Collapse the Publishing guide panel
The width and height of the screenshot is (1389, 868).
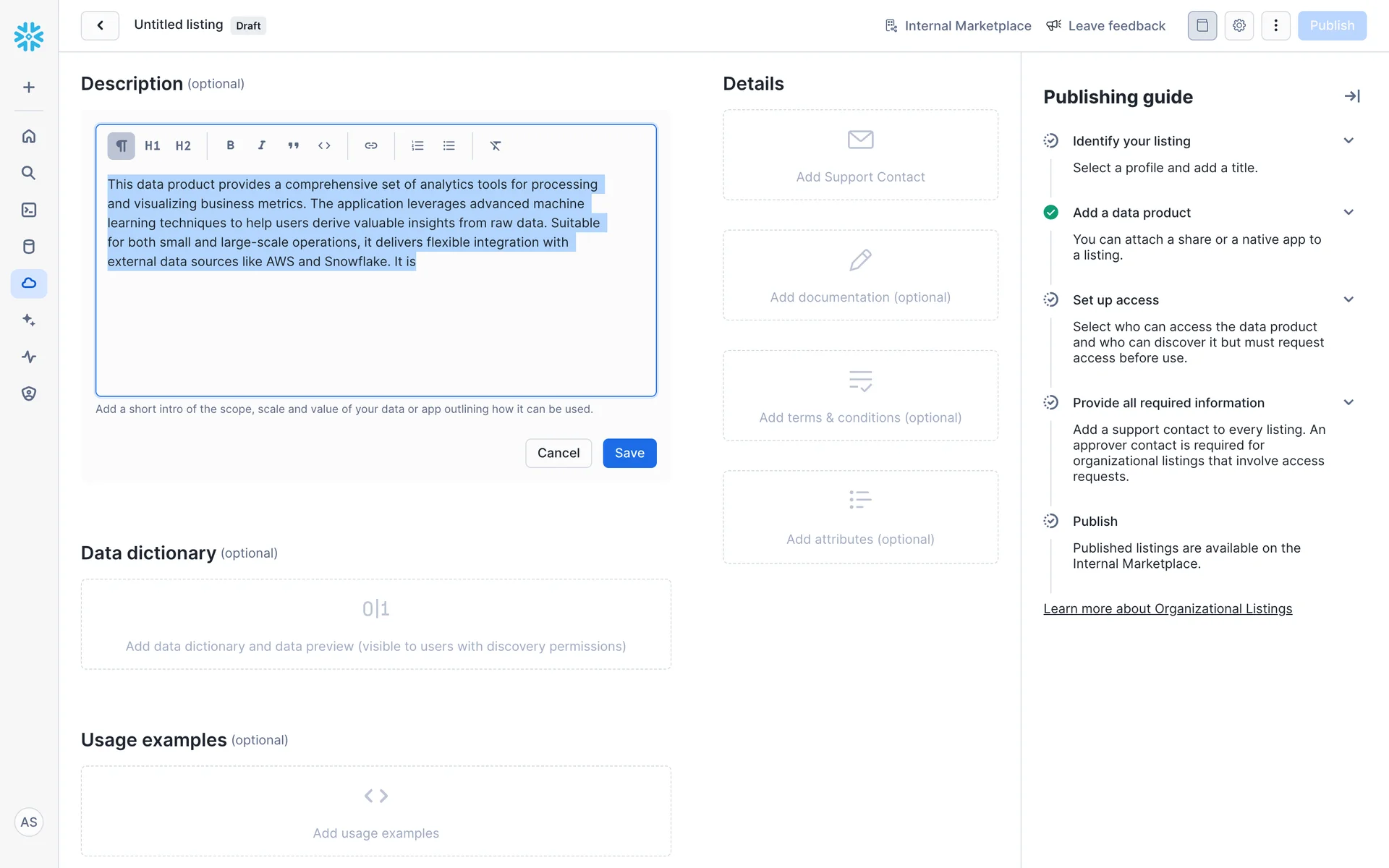point(1352,96)
